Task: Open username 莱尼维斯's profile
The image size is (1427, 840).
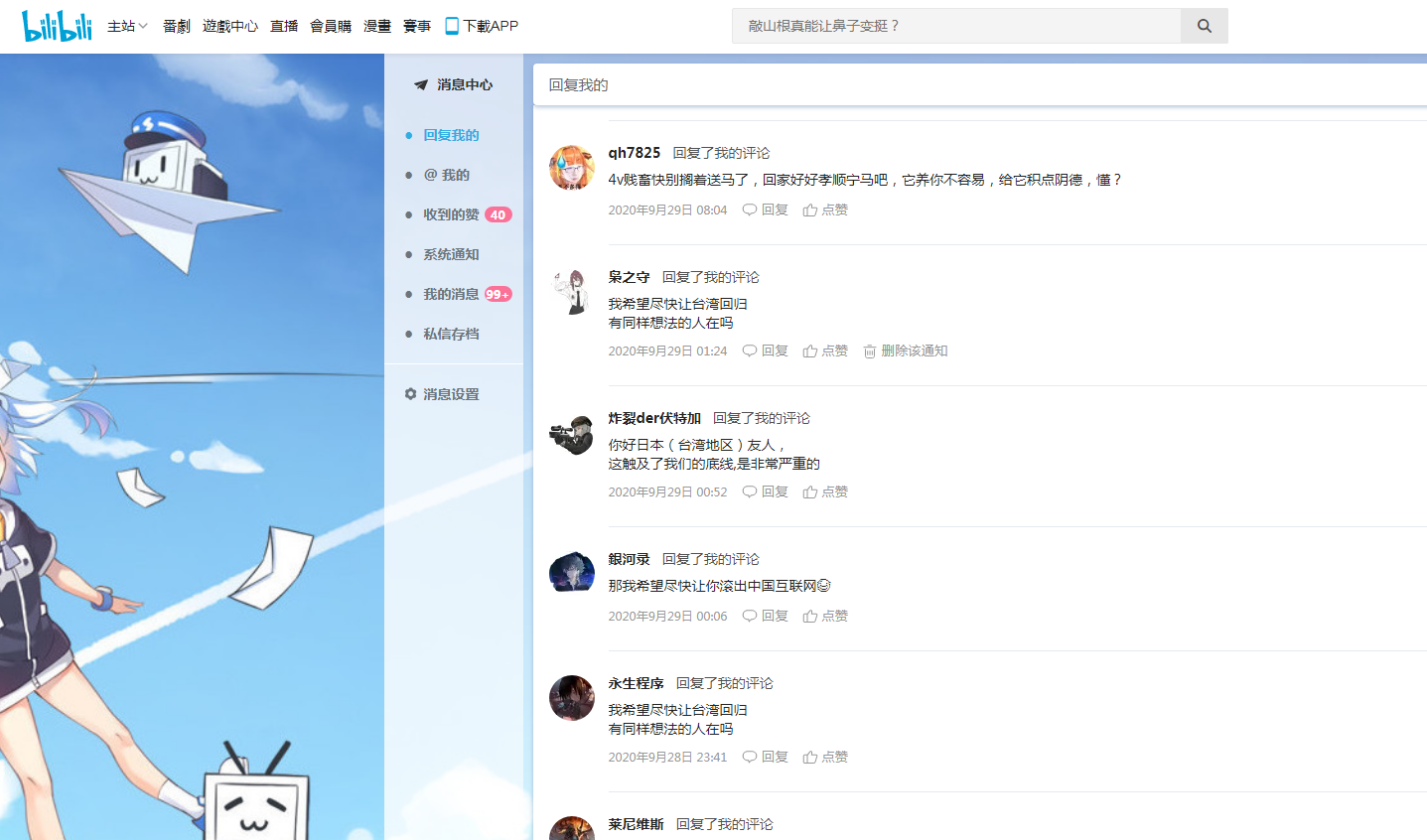Action: coord(637,824)
